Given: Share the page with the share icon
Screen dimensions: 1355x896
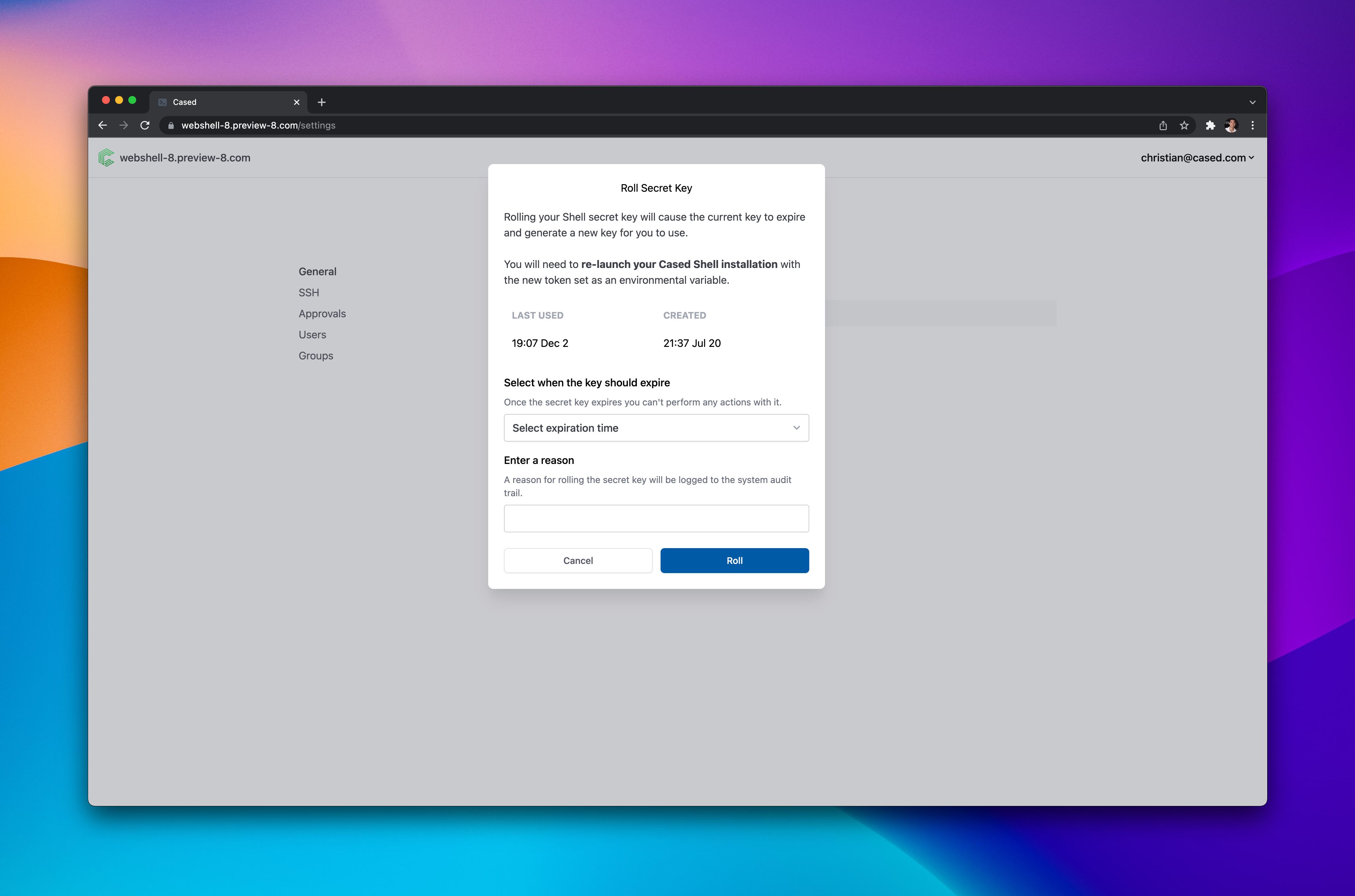Looking at the screenshot, I should click(x=1163, y=125).
